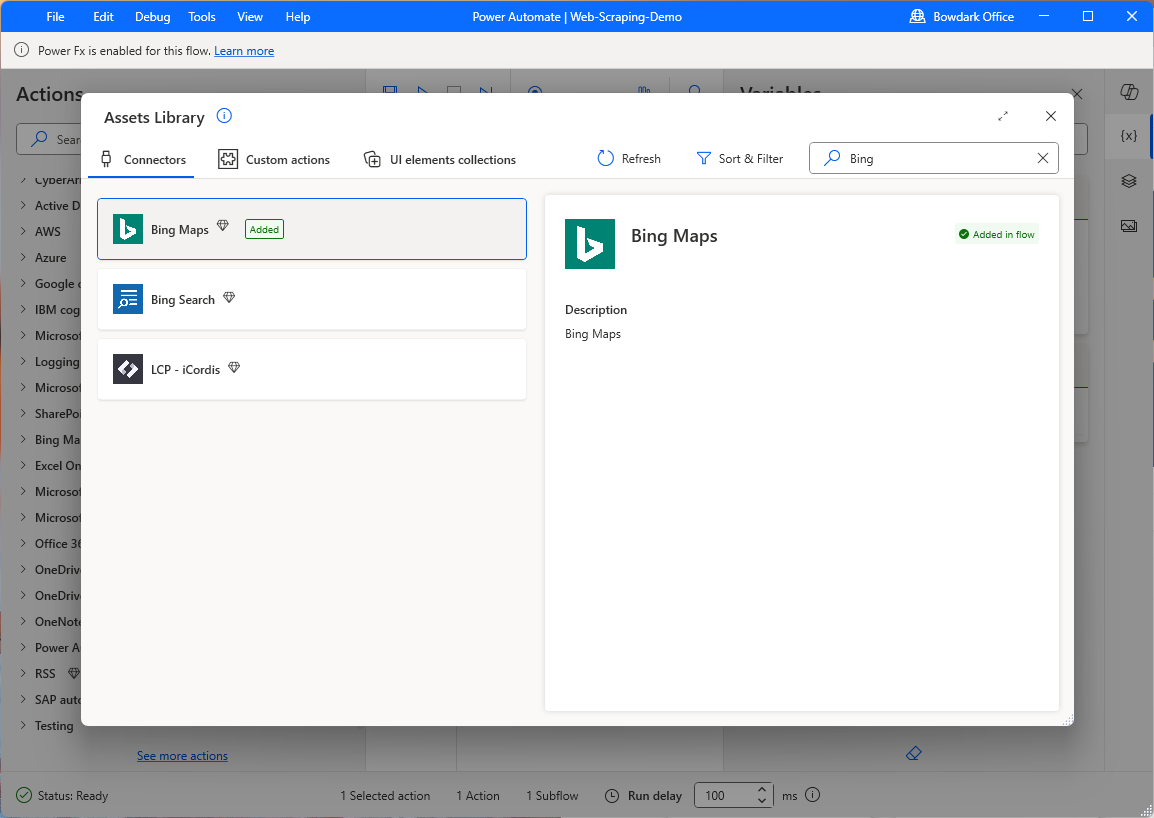This screenshot has width=1154, height=818.
Task: Select the LCP - iCordis connector
Action: (x=312, y=369)
